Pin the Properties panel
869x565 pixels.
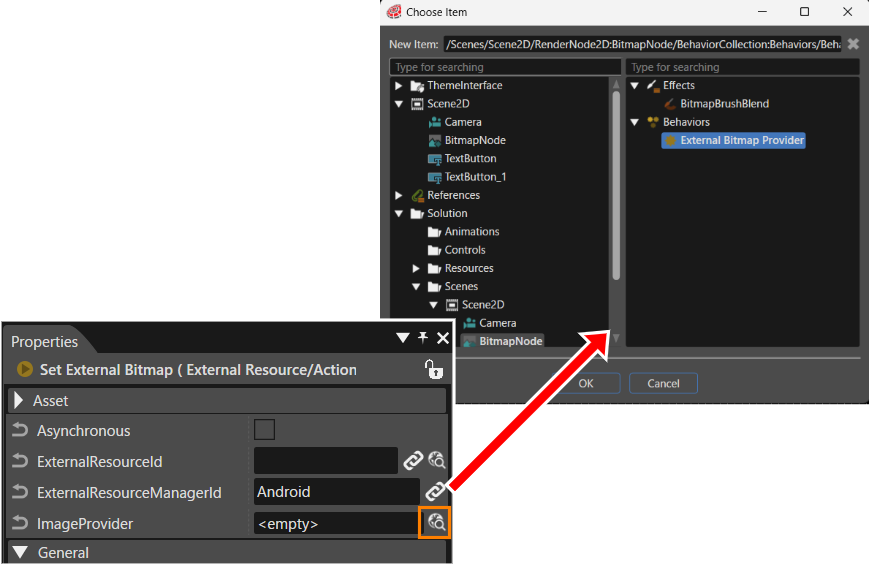[x=423, y=337]
